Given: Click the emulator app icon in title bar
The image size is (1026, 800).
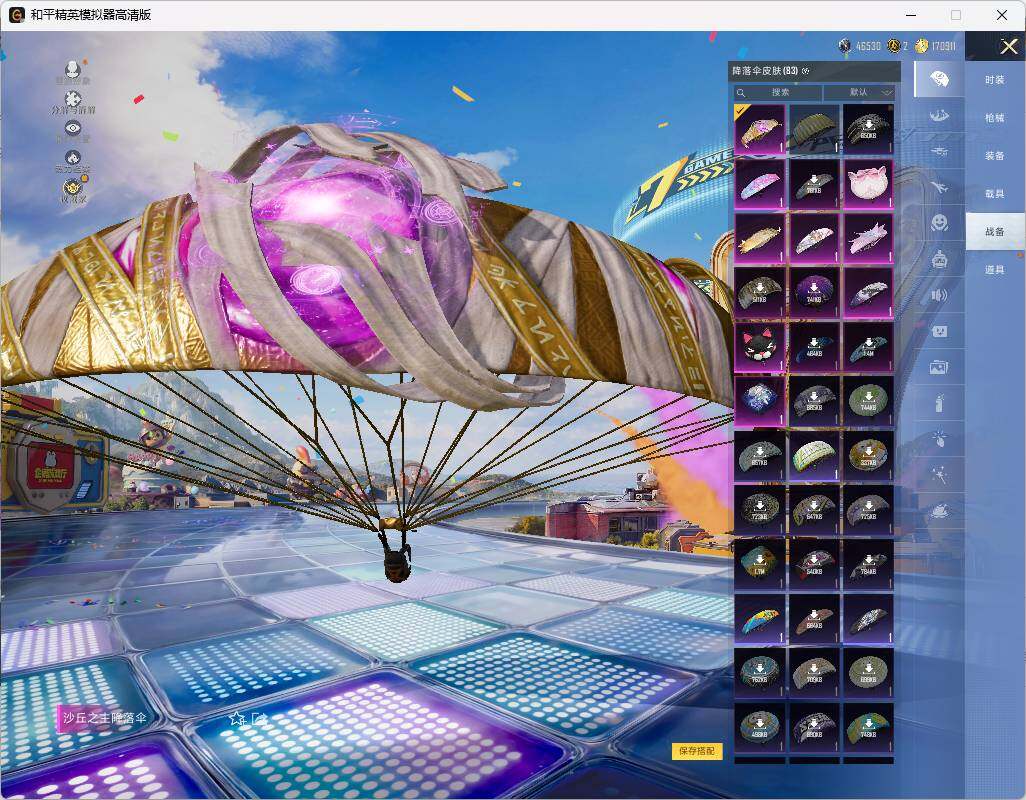Looking at the screenshot, I should (x=16, y=14).
